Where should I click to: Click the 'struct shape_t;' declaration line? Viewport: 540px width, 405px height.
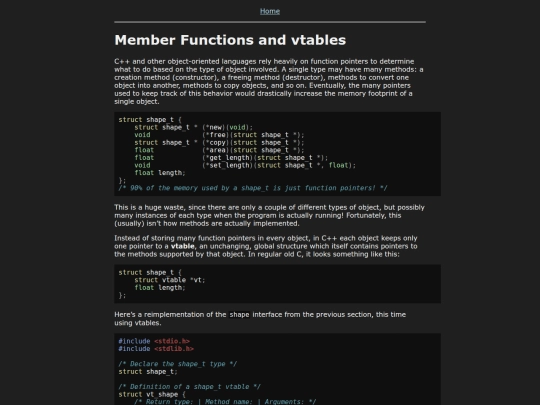coord(148,372)
